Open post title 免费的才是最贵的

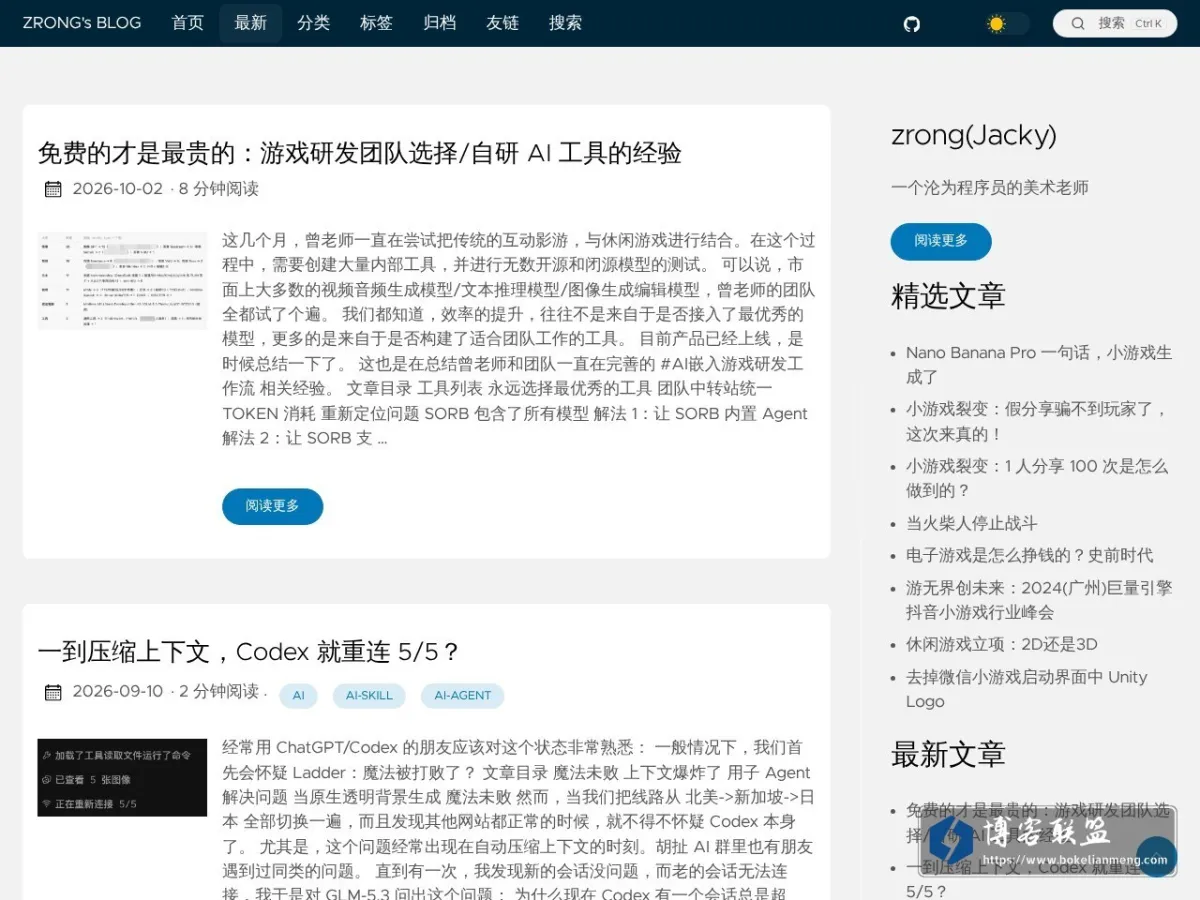360,153
